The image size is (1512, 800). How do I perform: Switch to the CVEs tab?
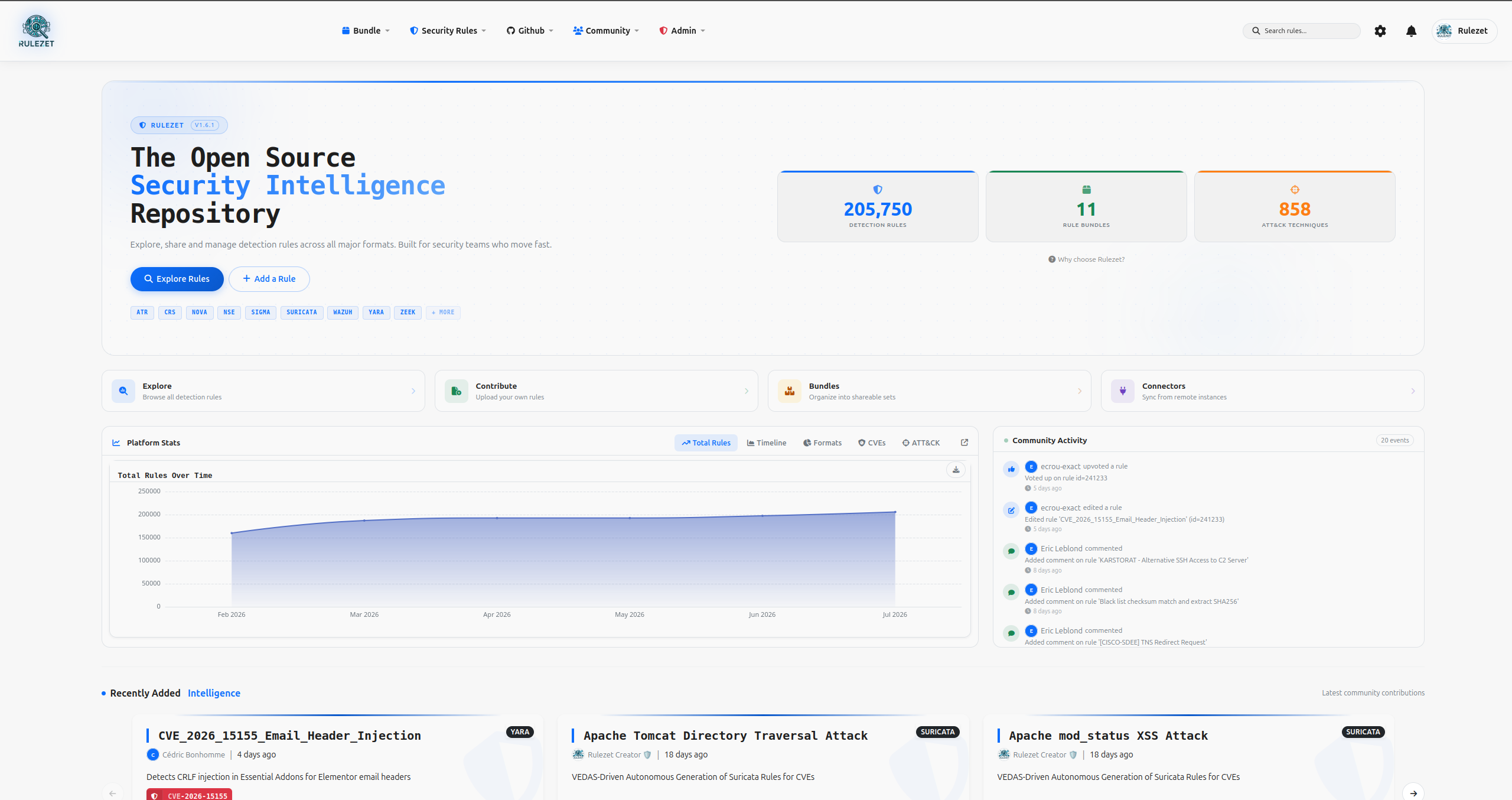click(x=872, y=443)
